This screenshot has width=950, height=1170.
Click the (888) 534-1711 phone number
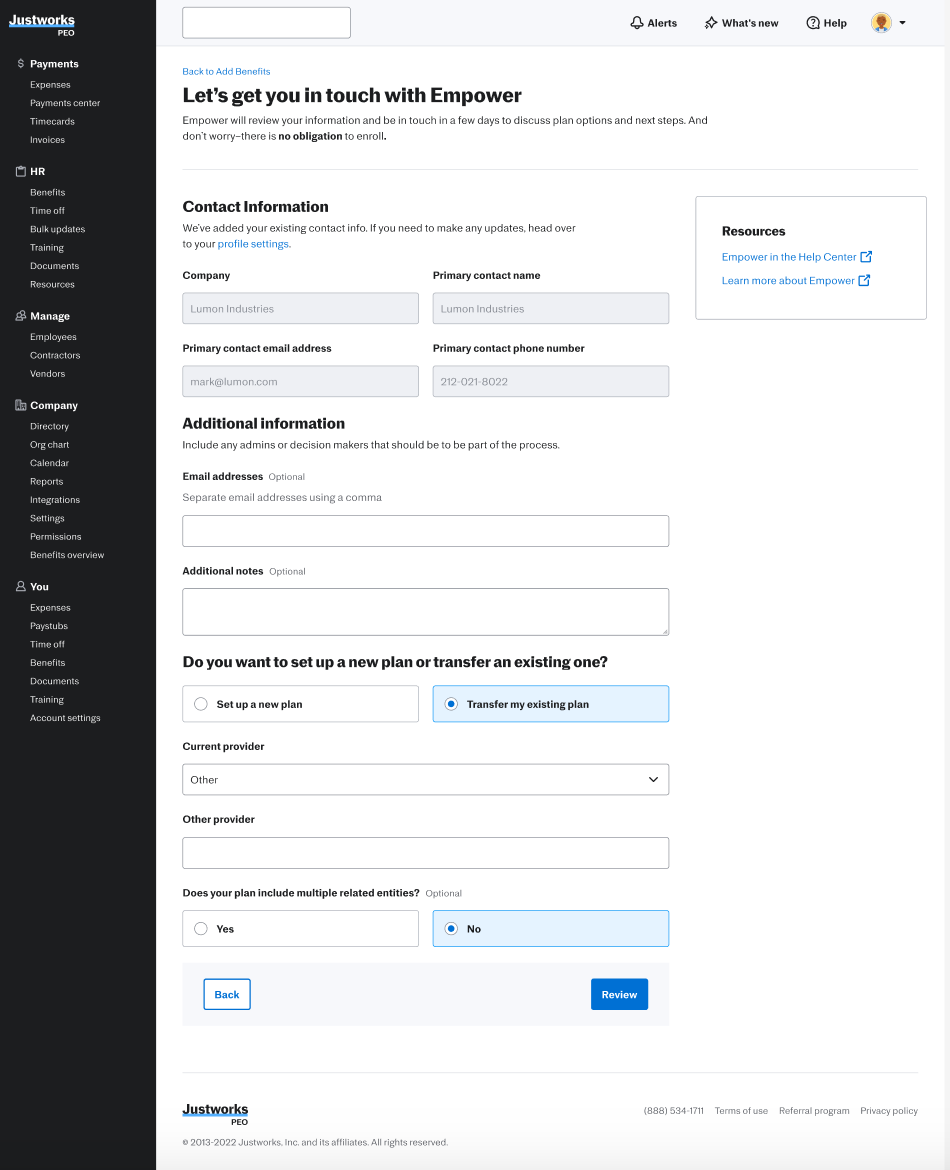(x=674, y=1110)
